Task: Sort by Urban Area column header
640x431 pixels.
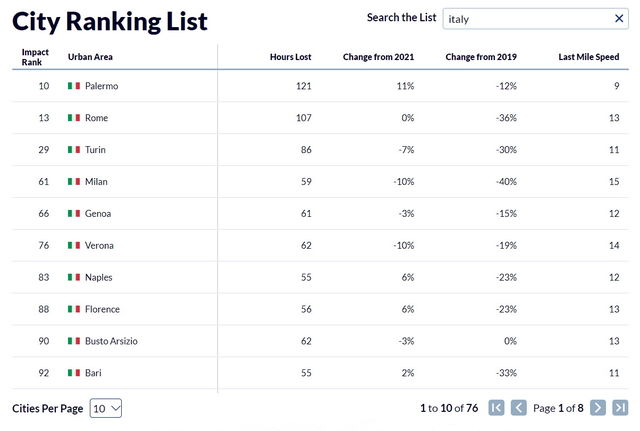Action: point(90,57)
